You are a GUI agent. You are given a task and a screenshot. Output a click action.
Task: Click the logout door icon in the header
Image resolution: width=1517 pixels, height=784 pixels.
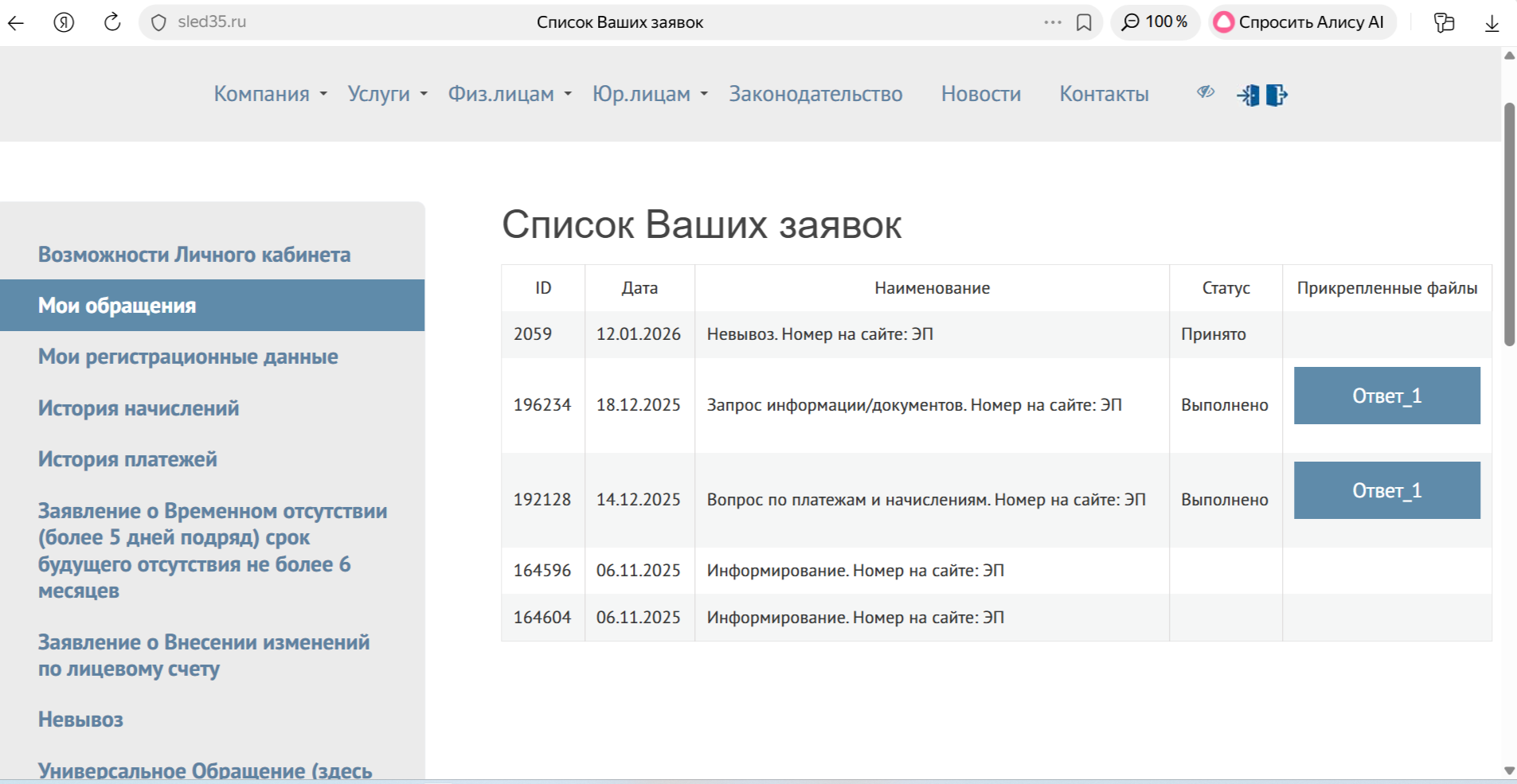coord(1277,96)
